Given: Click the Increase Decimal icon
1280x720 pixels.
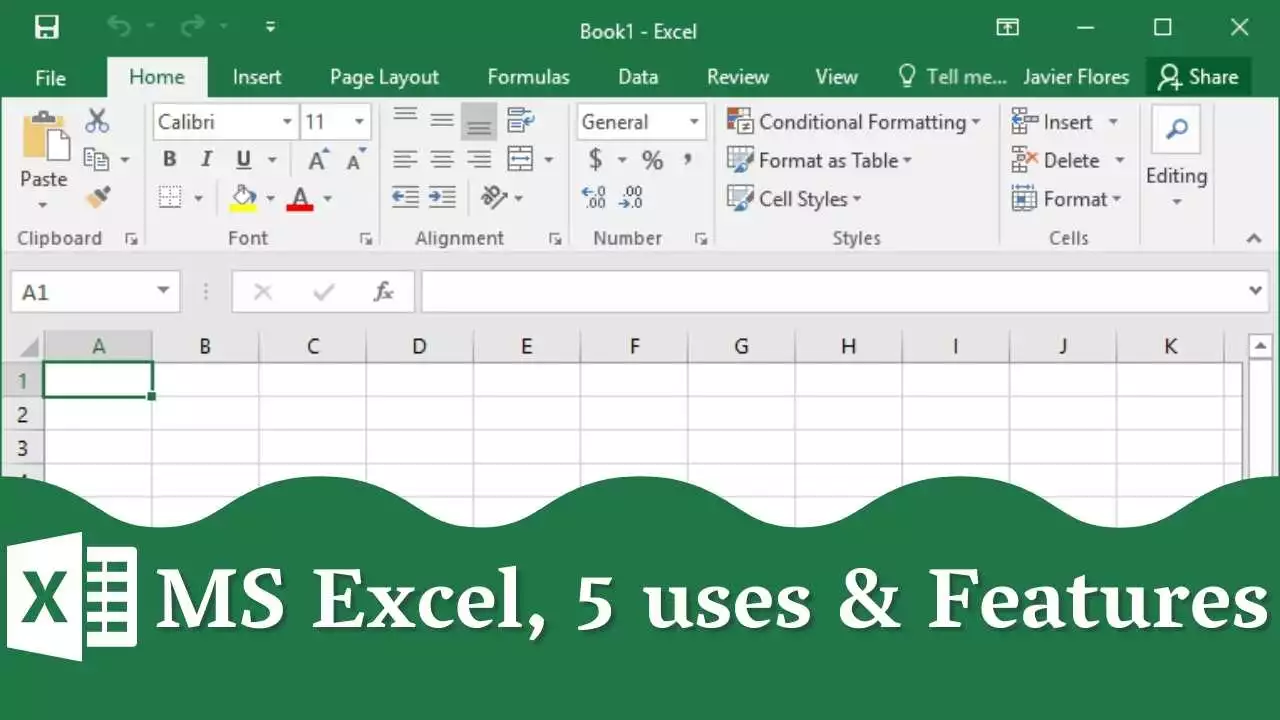Looking at the screenshot, I should point(594,197).
